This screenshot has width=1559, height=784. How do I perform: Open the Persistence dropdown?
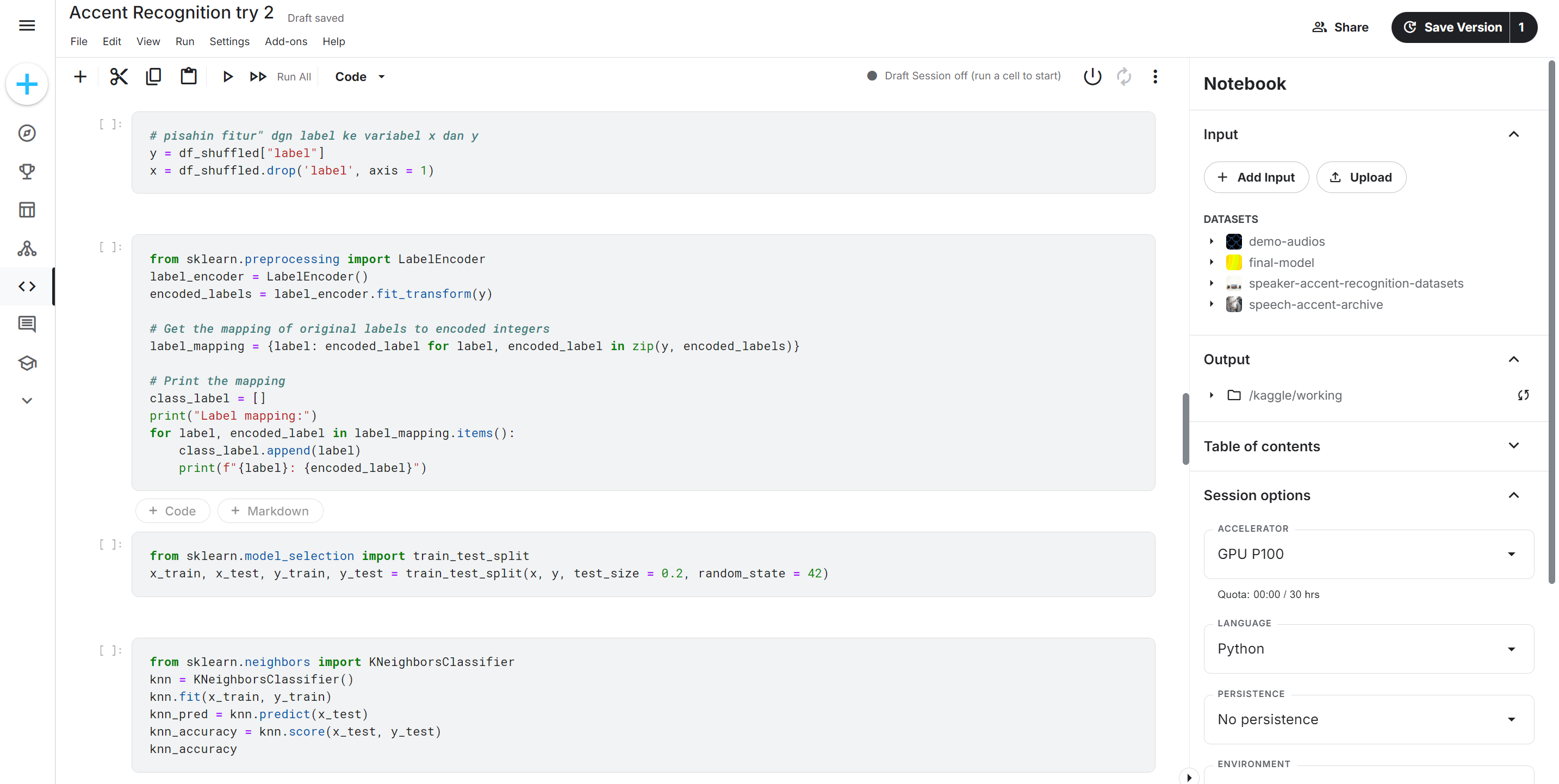click(x=1368, y=719)
